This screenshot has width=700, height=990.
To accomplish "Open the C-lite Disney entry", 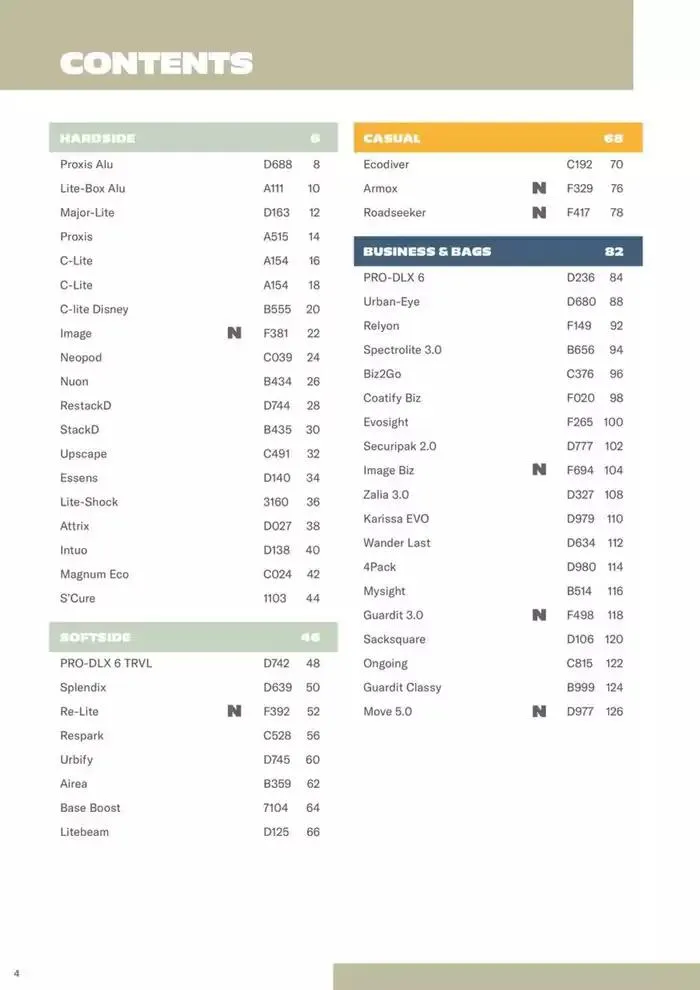I will [x=94, y=309].
